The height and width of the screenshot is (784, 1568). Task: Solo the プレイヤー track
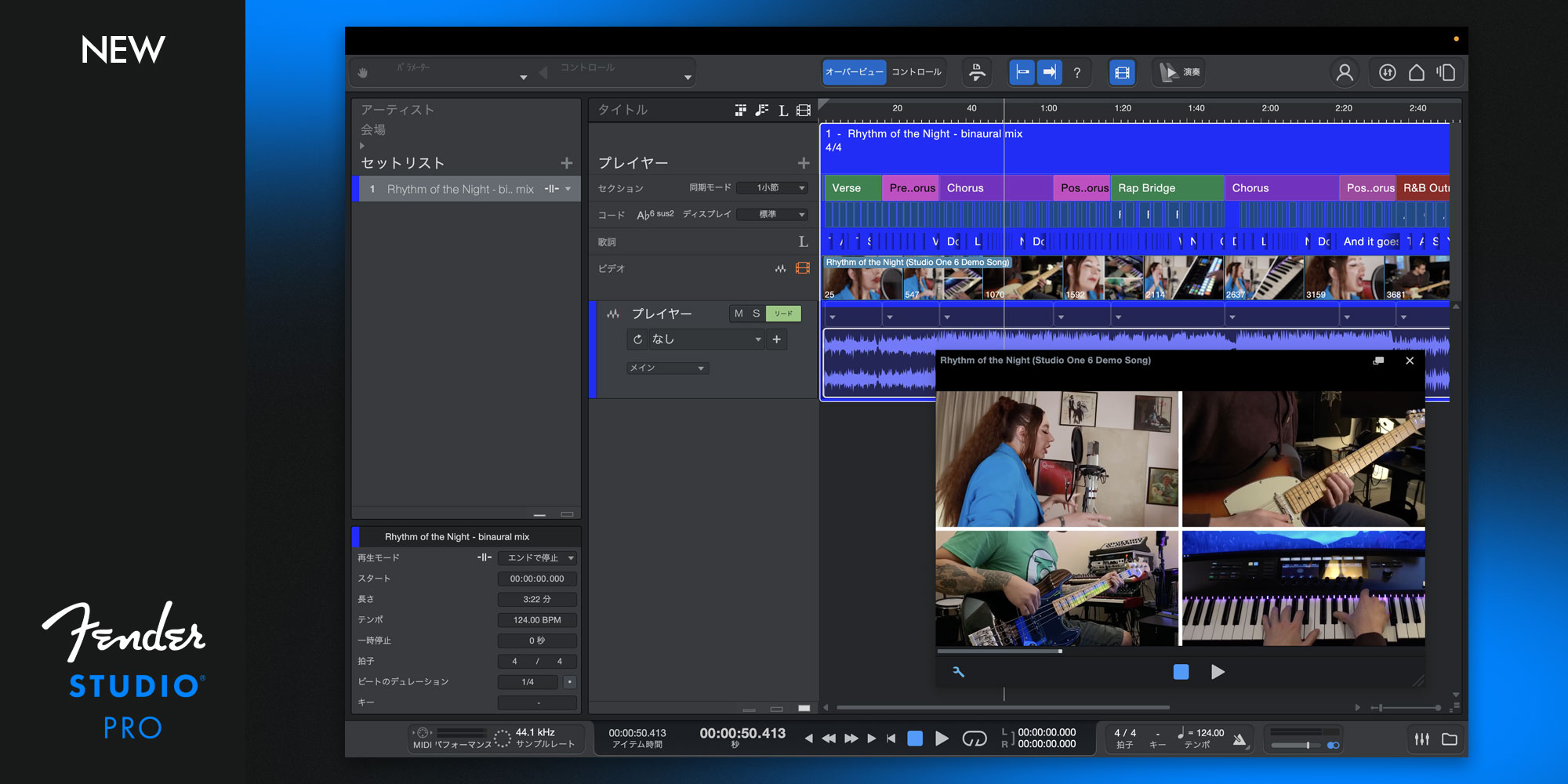pos(757,314)
